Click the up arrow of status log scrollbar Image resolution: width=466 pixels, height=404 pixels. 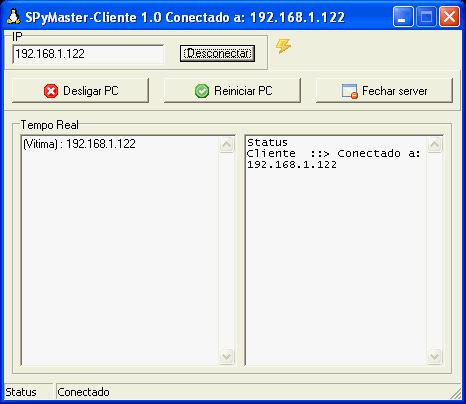click(x=435, y=145)
